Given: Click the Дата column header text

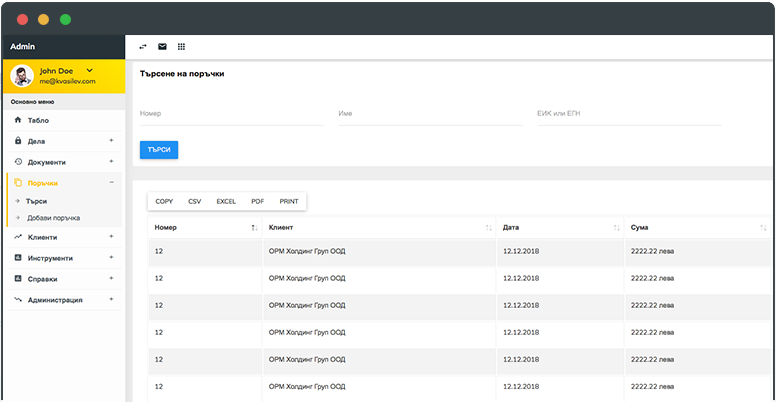Looking at the screenshot, I should (x=511, y=228).
